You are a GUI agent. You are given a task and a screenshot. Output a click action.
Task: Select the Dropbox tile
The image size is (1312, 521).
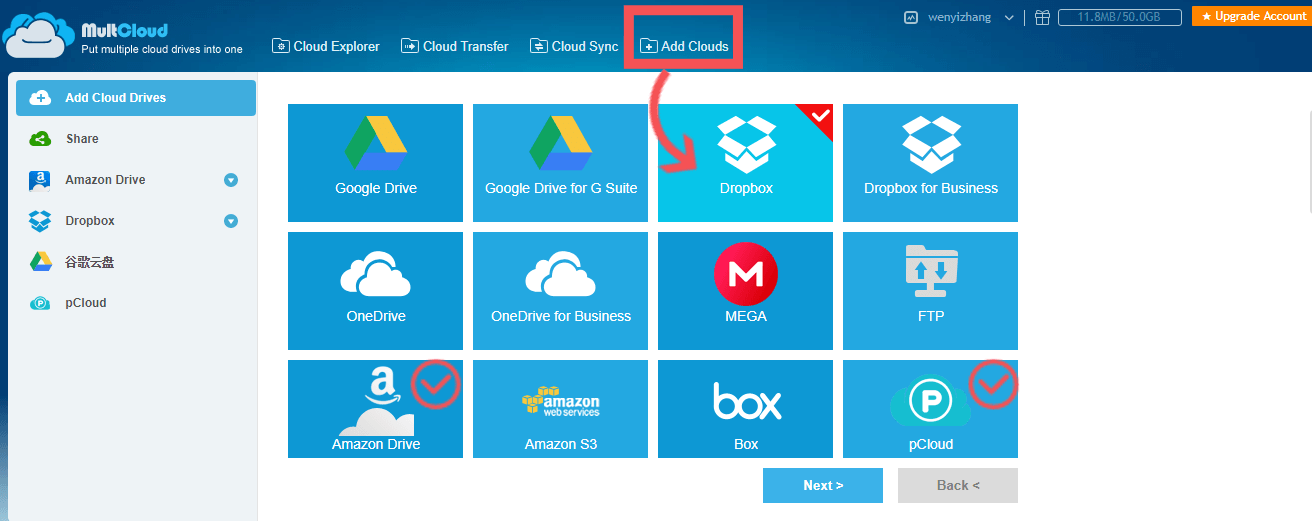(x=745, y=163)
